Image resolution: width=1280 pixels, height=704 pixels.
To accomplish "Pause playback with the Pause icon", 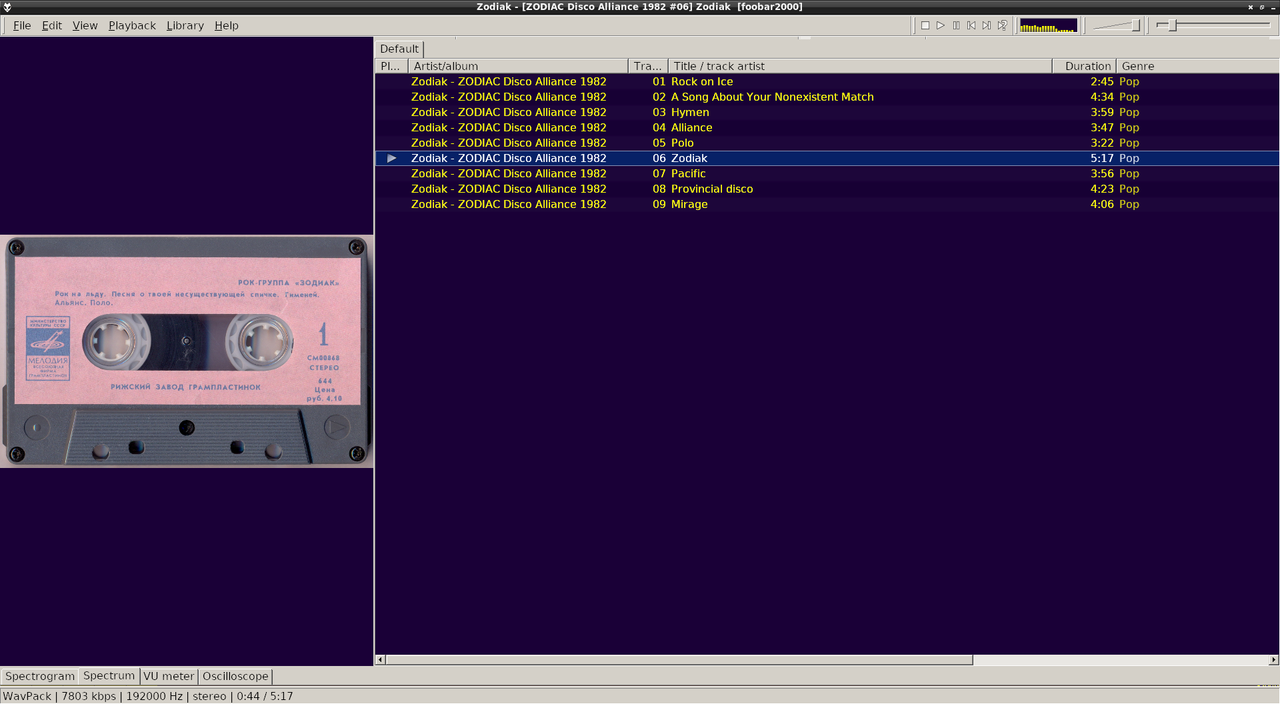I will 956,25.
